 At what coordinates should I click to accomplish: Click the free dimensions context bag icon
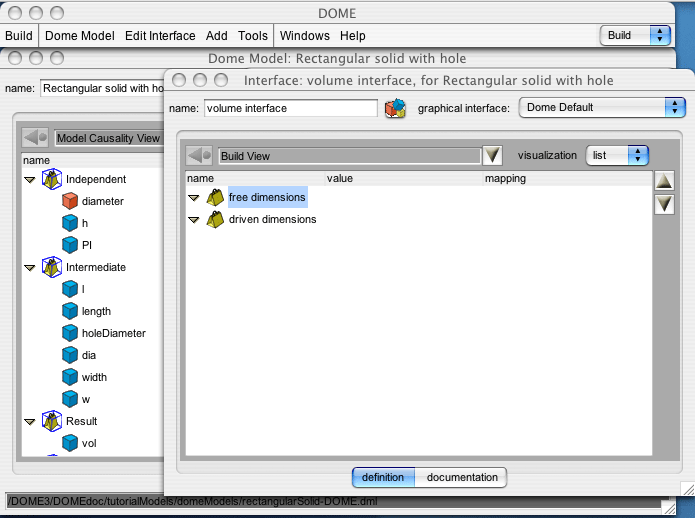pos(215,197)
